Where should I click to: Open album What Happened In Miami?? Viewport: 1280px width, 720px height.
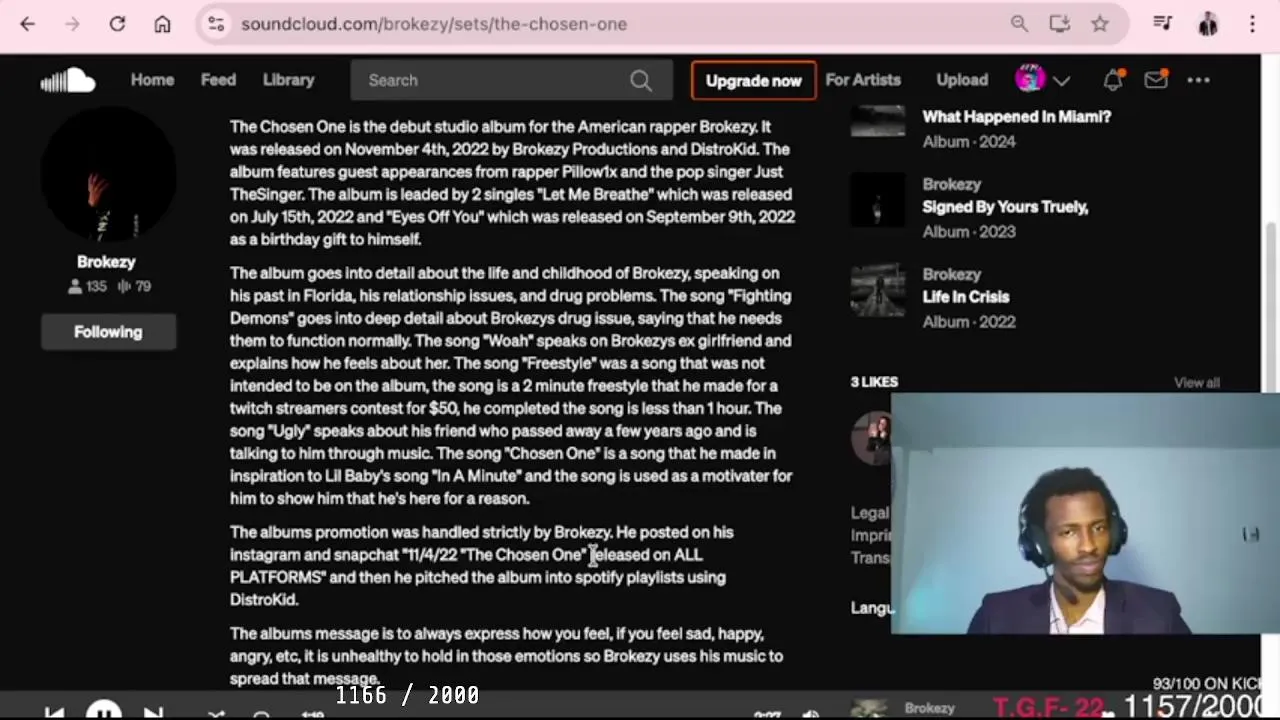[1016, 117]
